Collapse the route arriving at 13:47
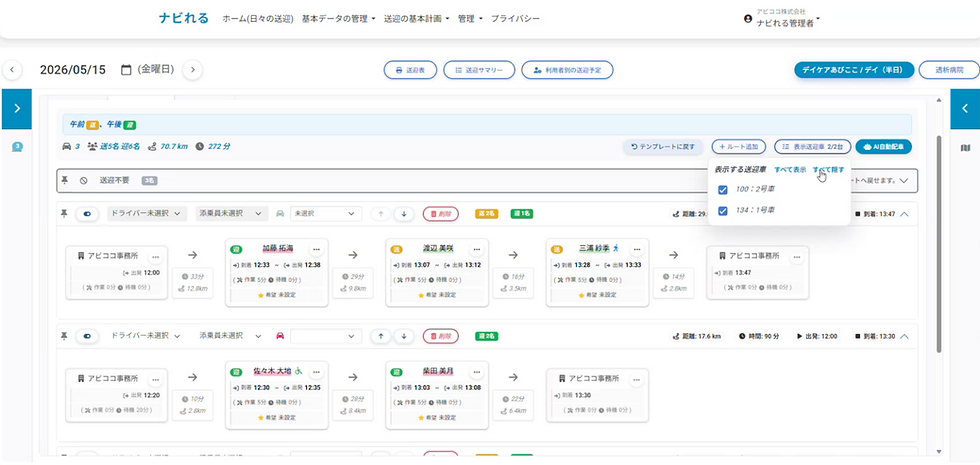 (904, 214)
